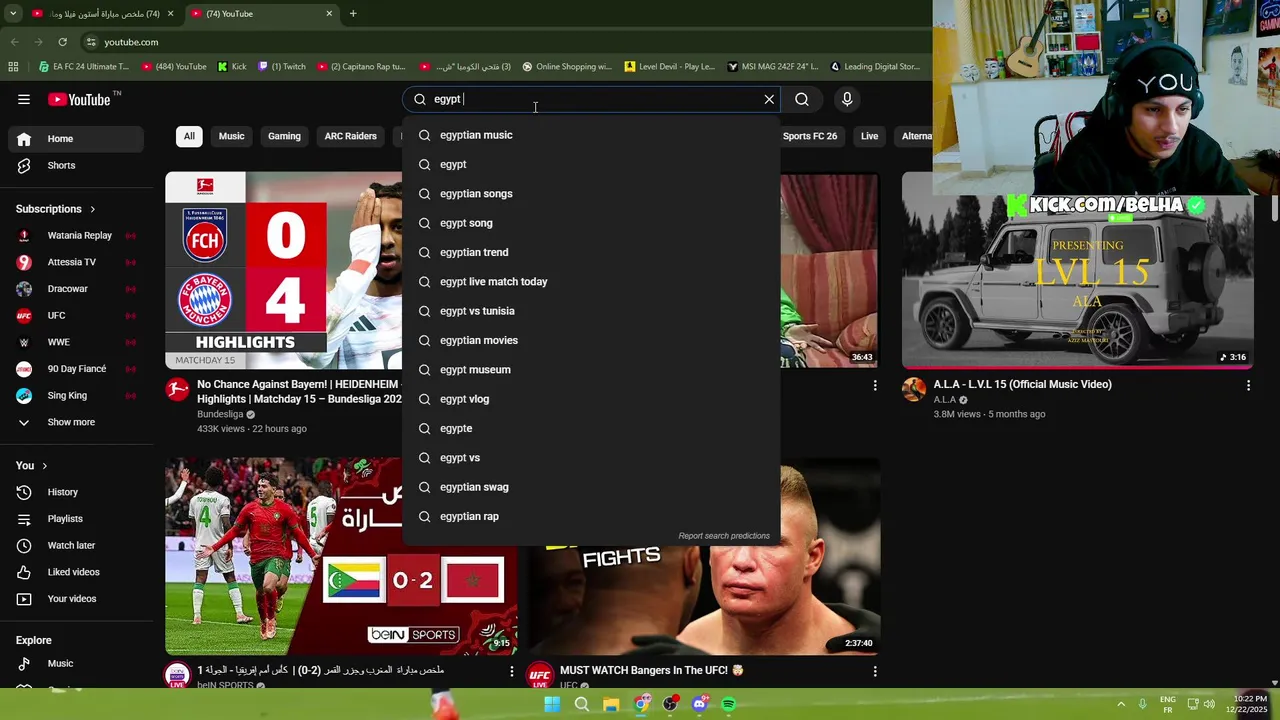Select the Sports FC 26 chip
Viewport: 1280px width, 720px height.
tap(810, 136)
